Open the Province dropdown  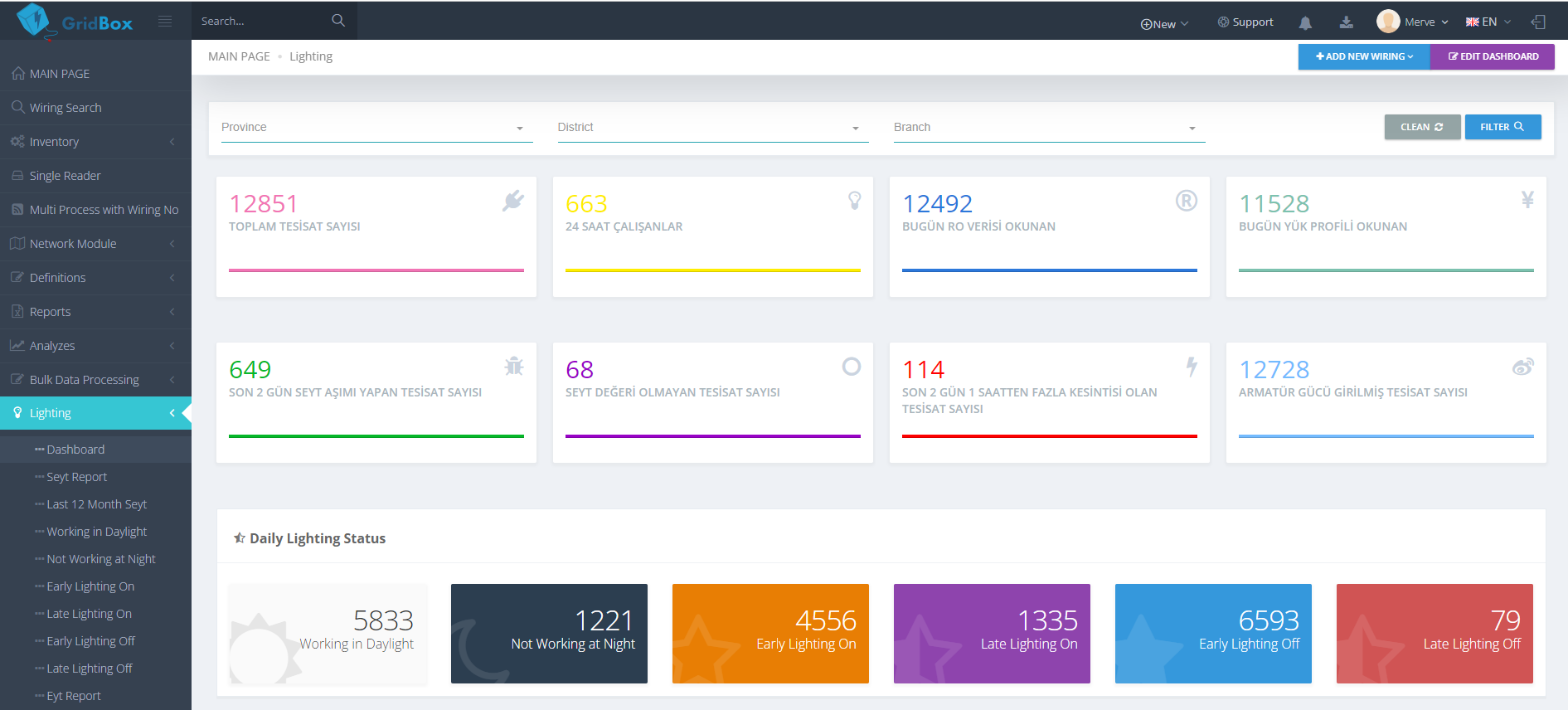pos(376,128)
